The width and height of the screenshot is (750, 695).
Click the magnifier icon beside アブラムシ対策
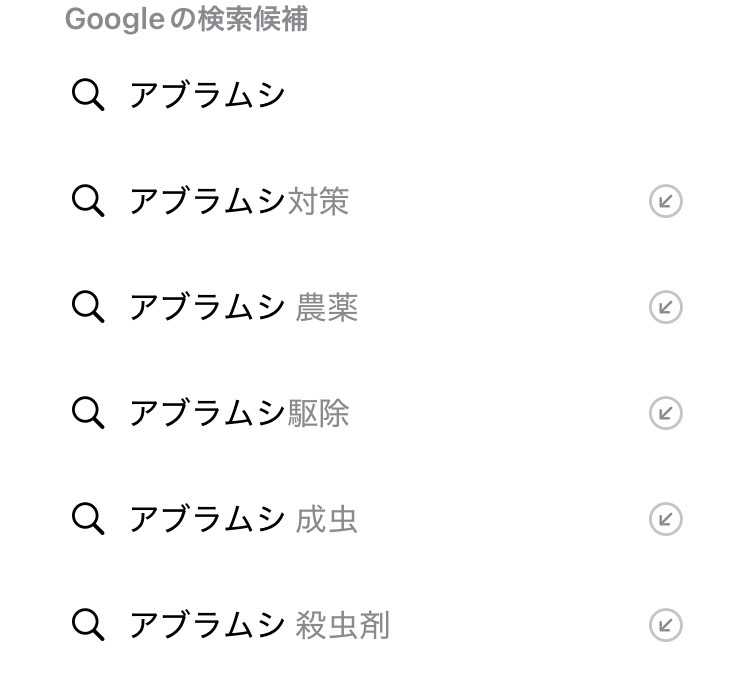click(88, 201)
